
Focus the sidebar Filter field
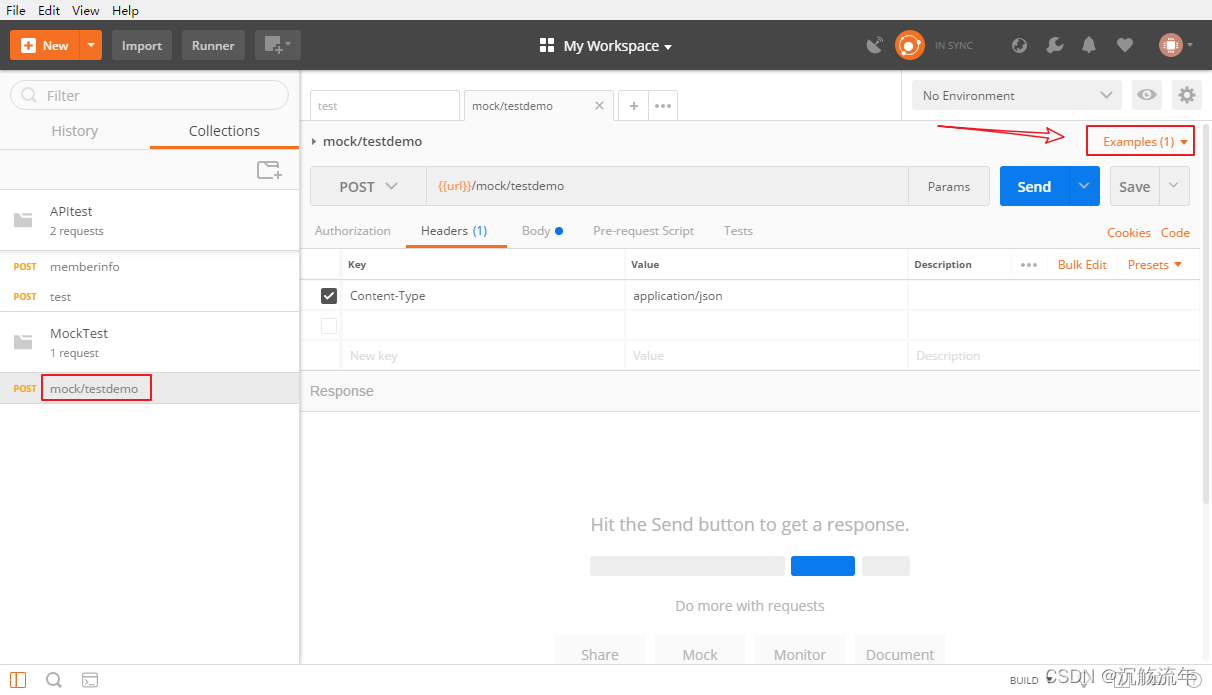(150, 95)
